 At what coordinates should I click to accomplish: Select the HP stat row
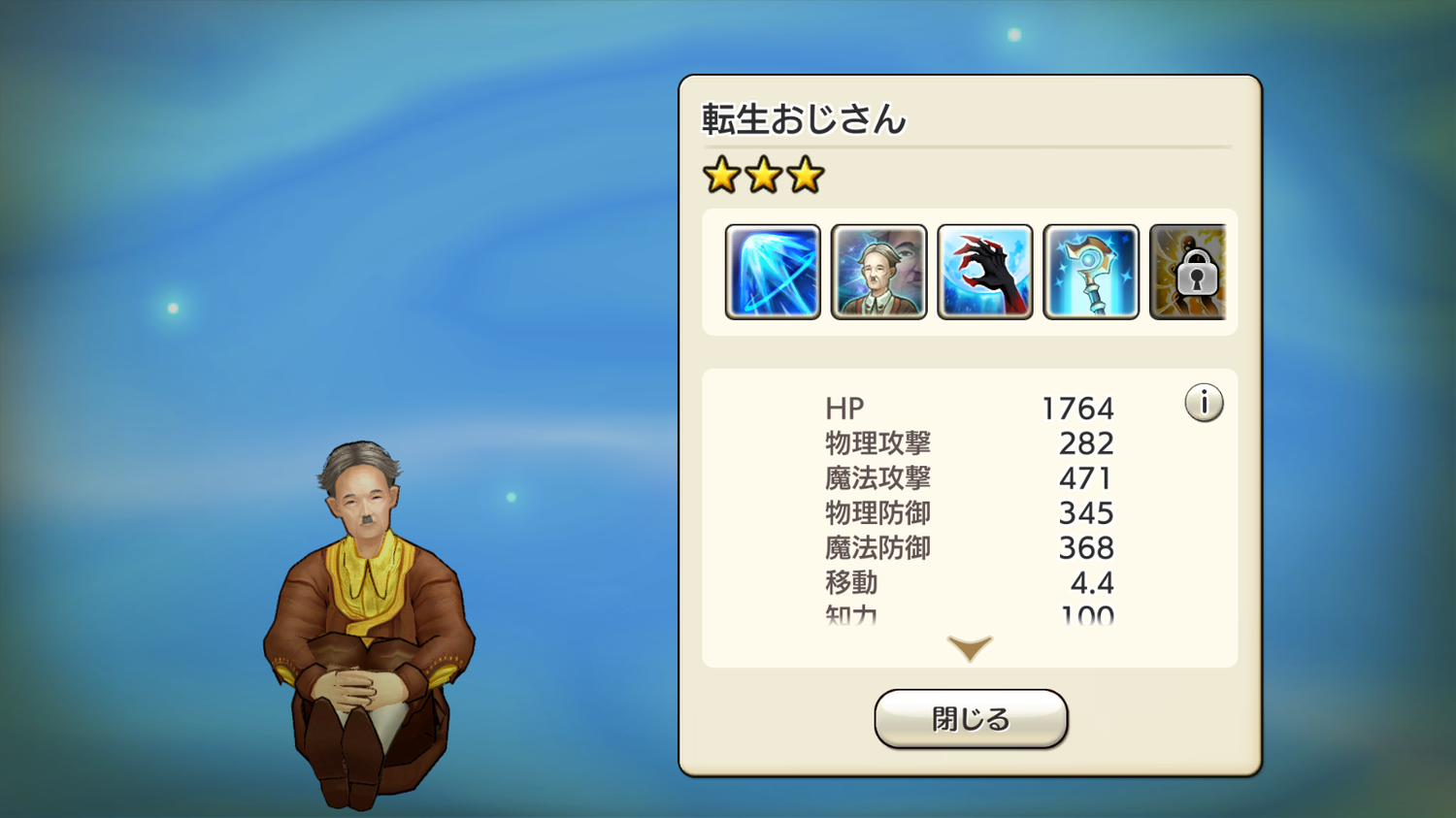tap(970, 409)
